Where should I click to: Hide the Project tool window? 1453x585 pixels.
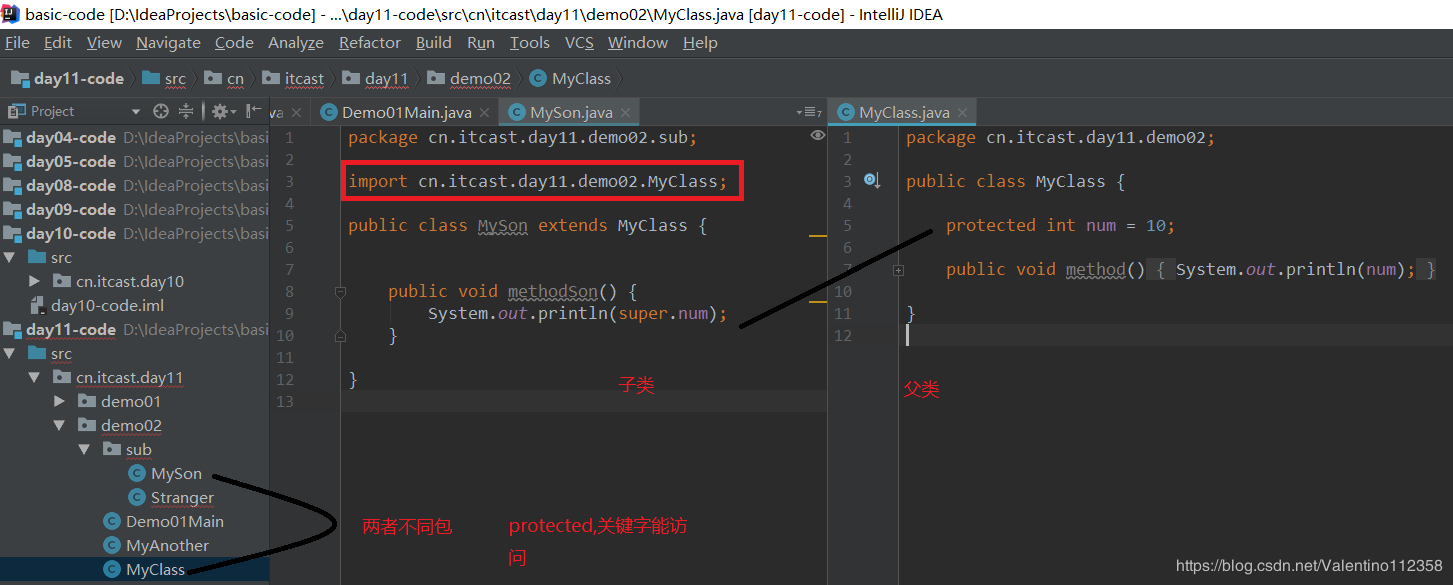point(255,111)
